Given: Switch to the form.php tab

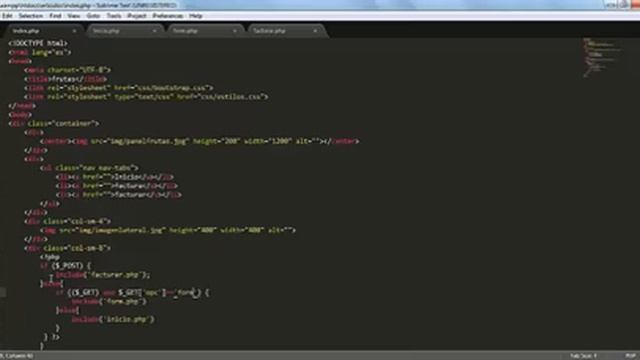Looking at the screenshot, I should 204,31.
